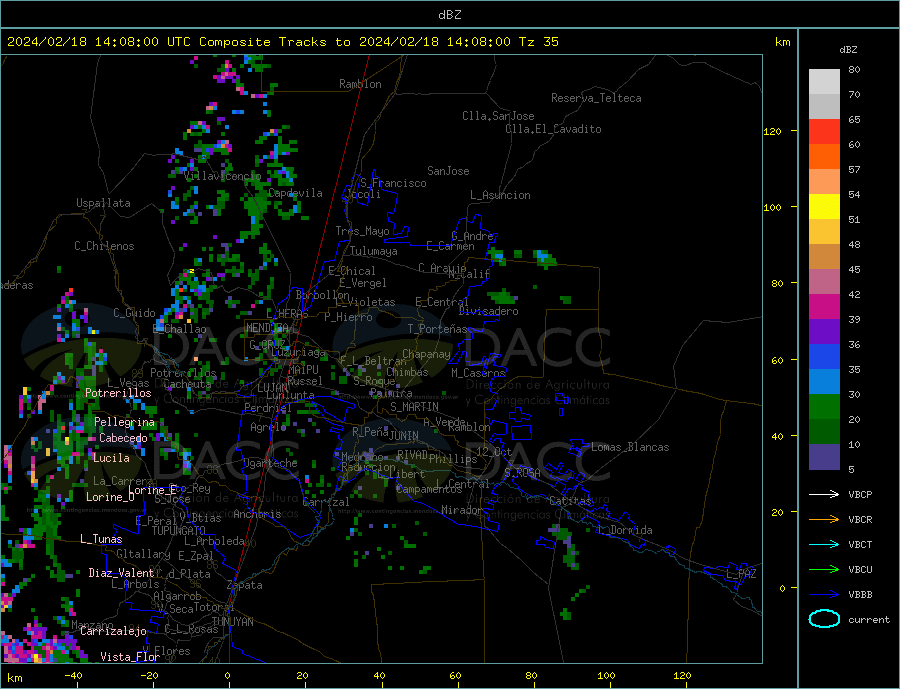Select the bright yellow swatch between 54 and 51

click(824, 207)
